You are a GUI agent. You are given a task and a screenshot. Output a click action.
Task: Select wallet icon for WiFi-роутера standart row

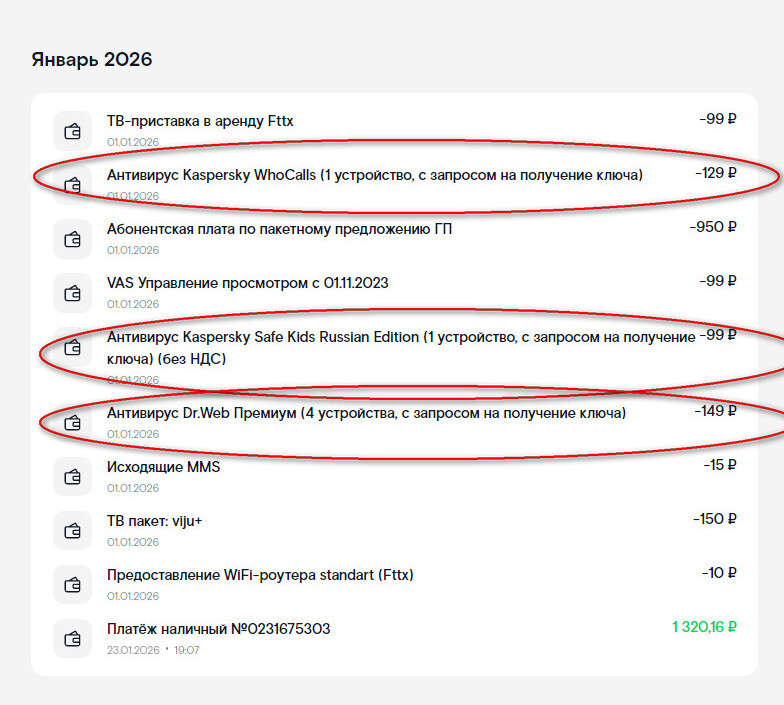click(72, 585)
